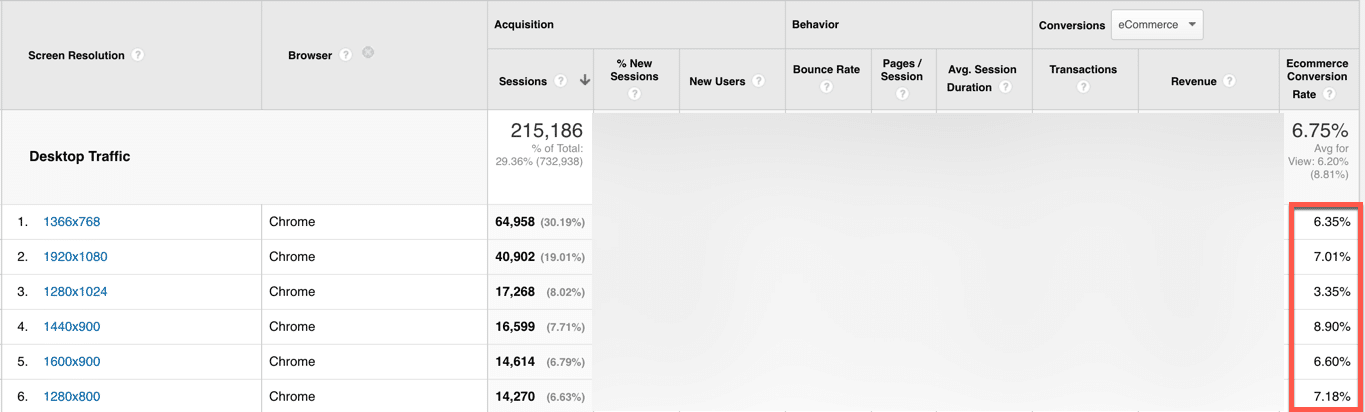
Task: Open help icon next to Revenue column
Action: (1229, 81)
